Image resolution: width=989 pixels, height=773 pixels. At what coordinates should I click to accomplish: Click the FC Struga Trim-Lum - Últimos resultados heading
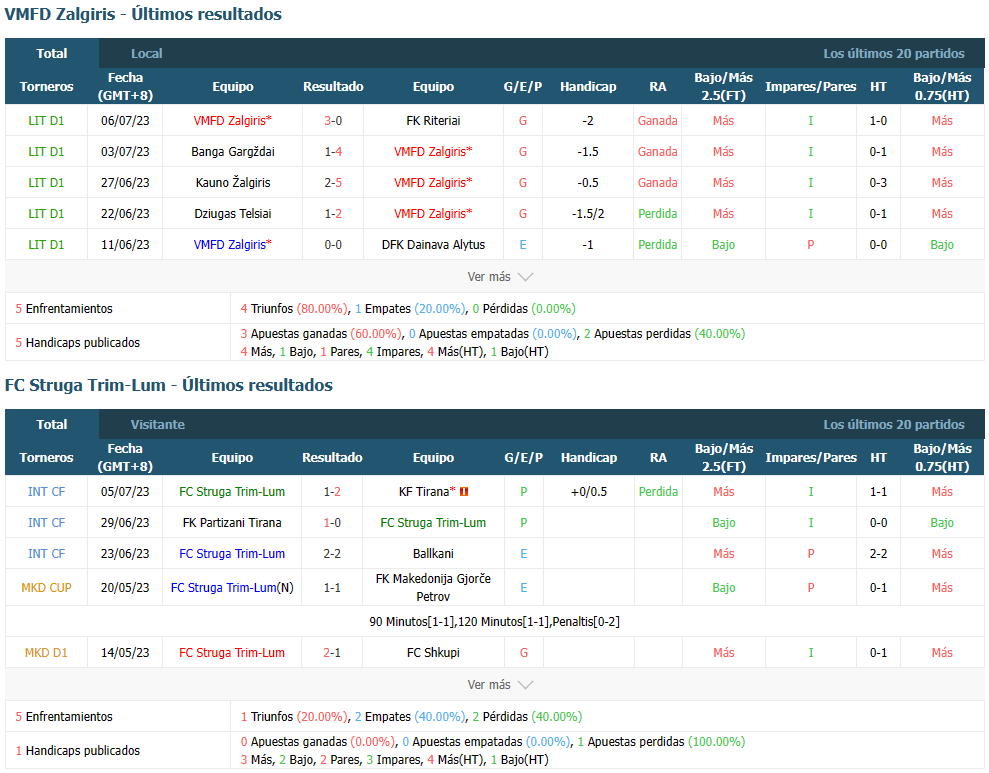tap(168, 385)
